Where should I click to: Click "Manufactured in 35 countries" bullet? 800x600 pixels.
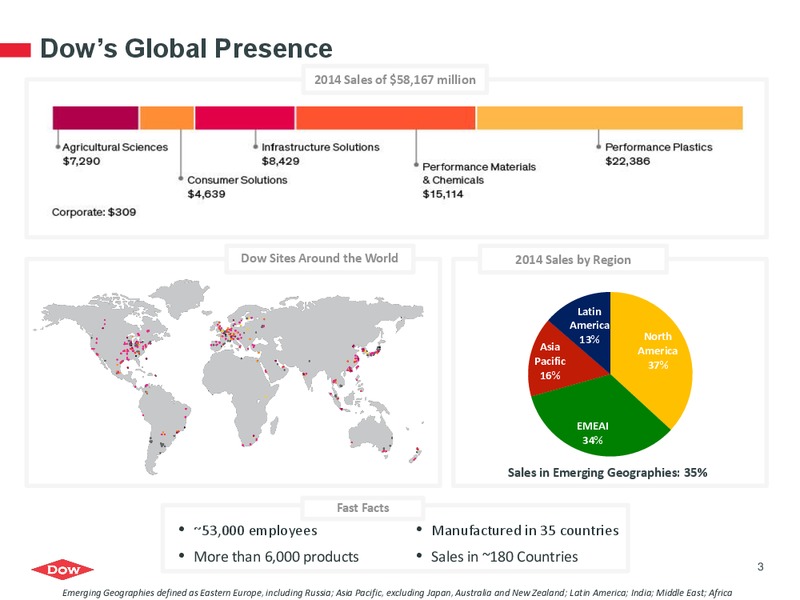tap(525, 531)
